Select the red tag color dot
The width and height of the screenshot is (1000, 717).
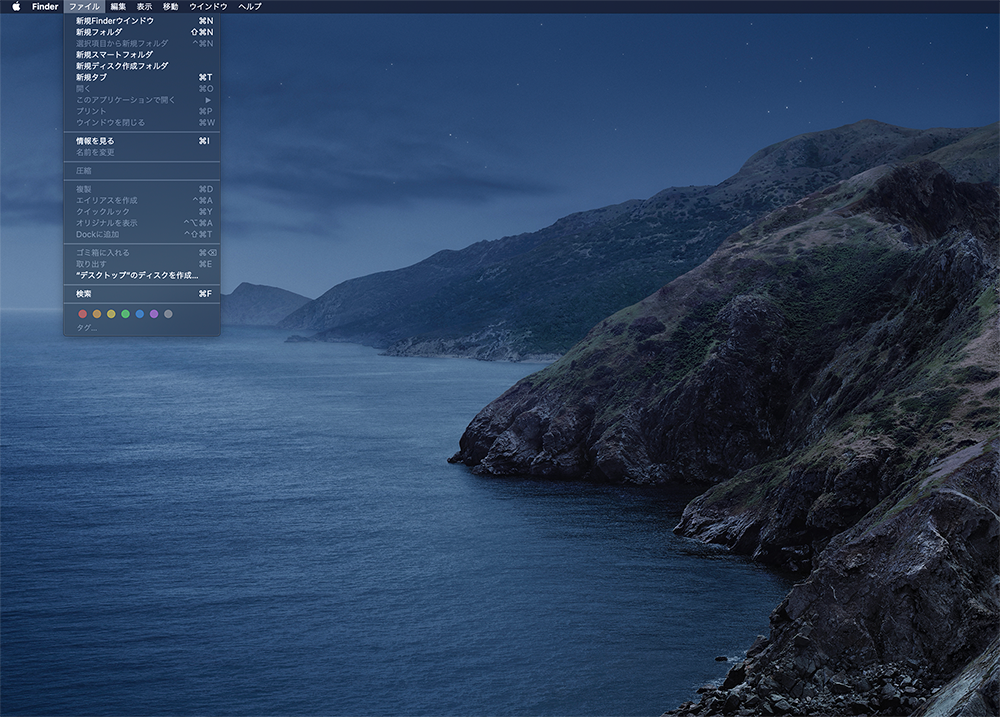pyautogui.click(x=83, y=314)
